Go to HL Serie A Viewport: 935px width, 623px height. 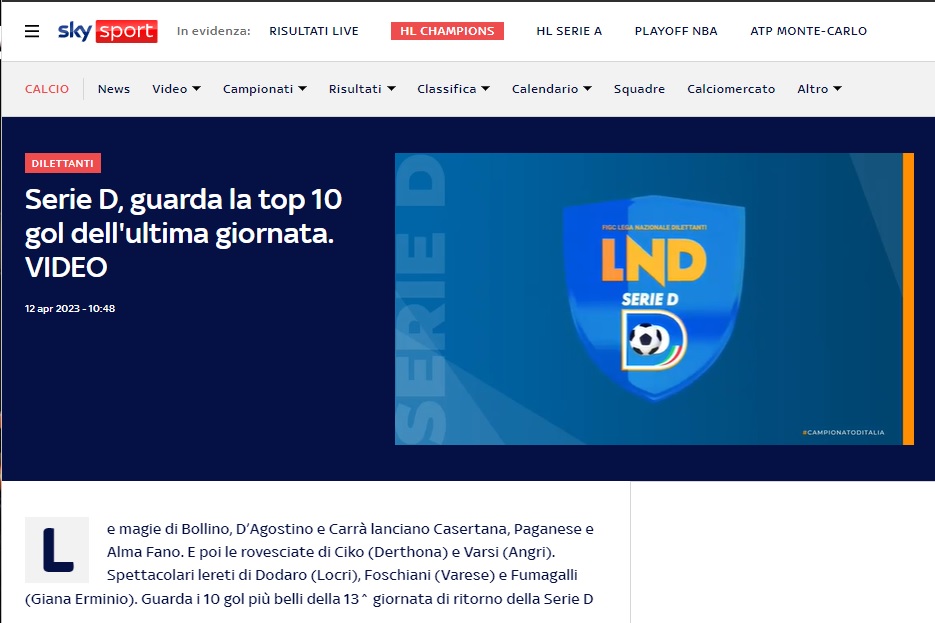click(569, 31)
